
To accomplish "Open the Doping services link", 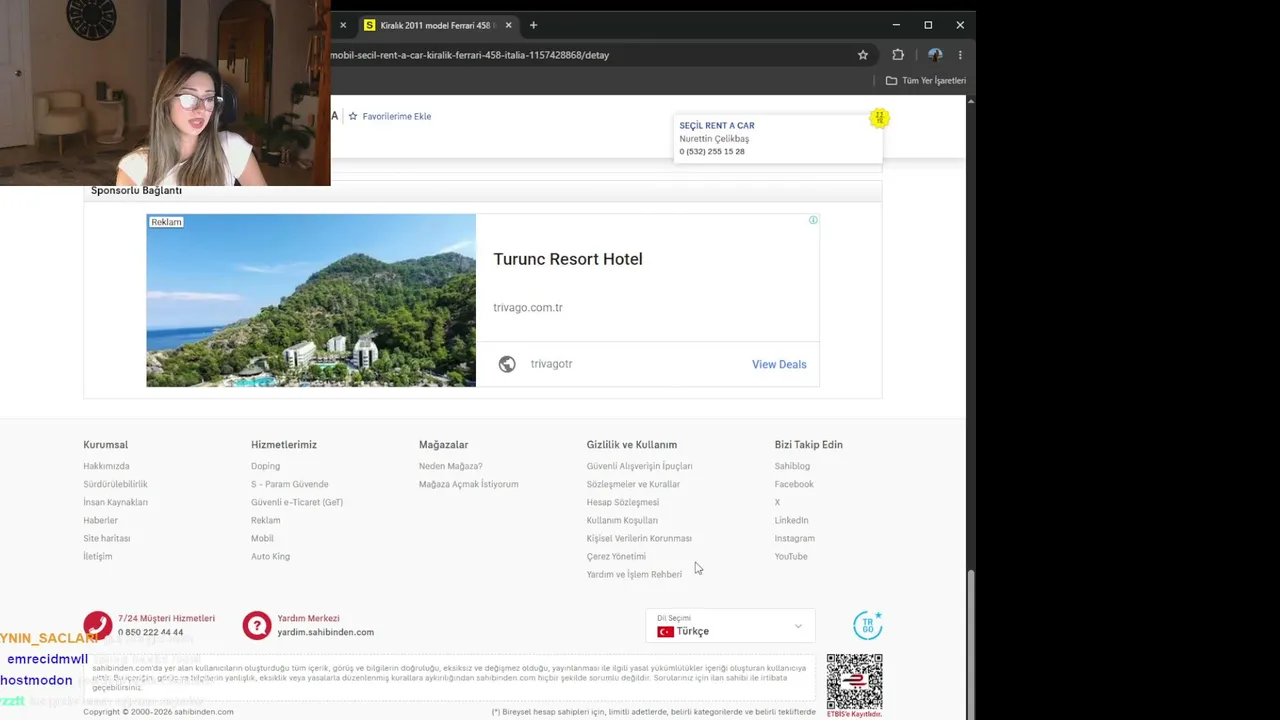I will (x=265, y=466).
